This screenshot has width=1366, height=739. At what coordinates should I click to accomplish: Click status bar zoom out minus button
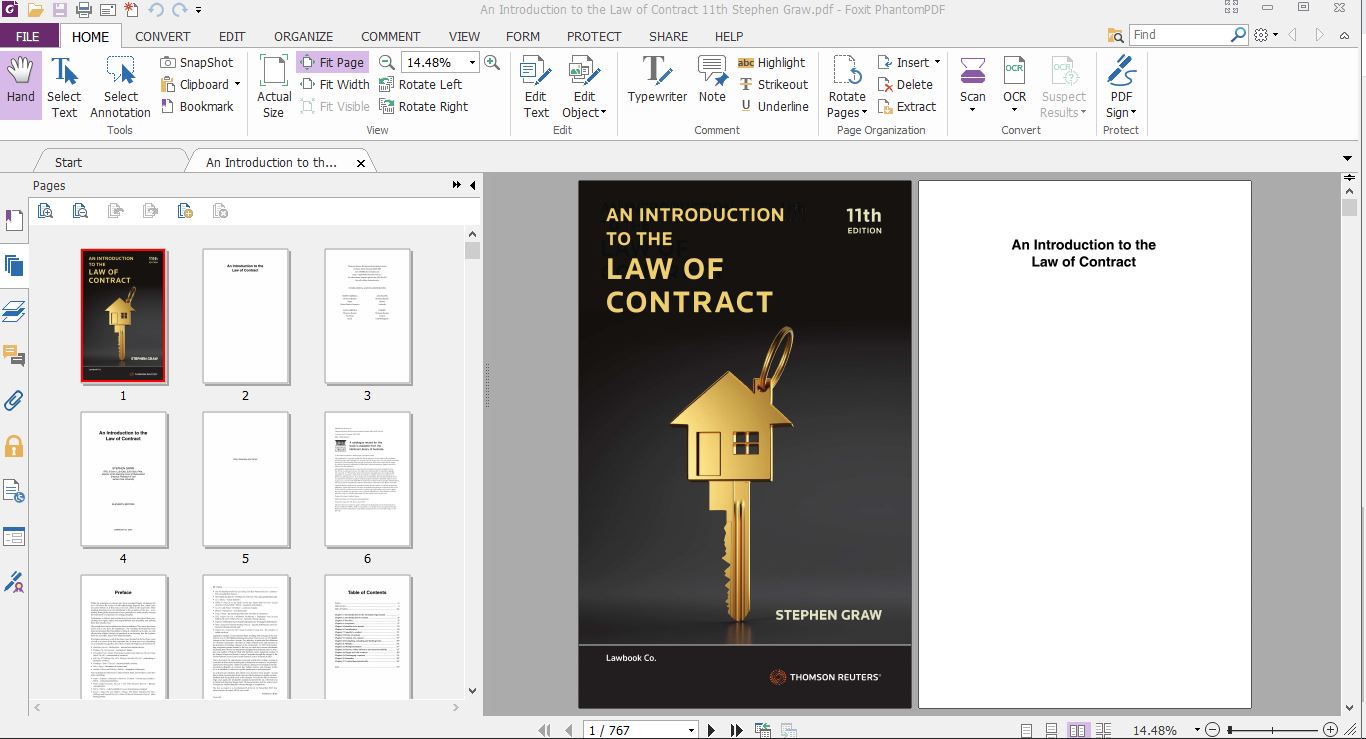pyautogui.click(x=1212, y=730)
